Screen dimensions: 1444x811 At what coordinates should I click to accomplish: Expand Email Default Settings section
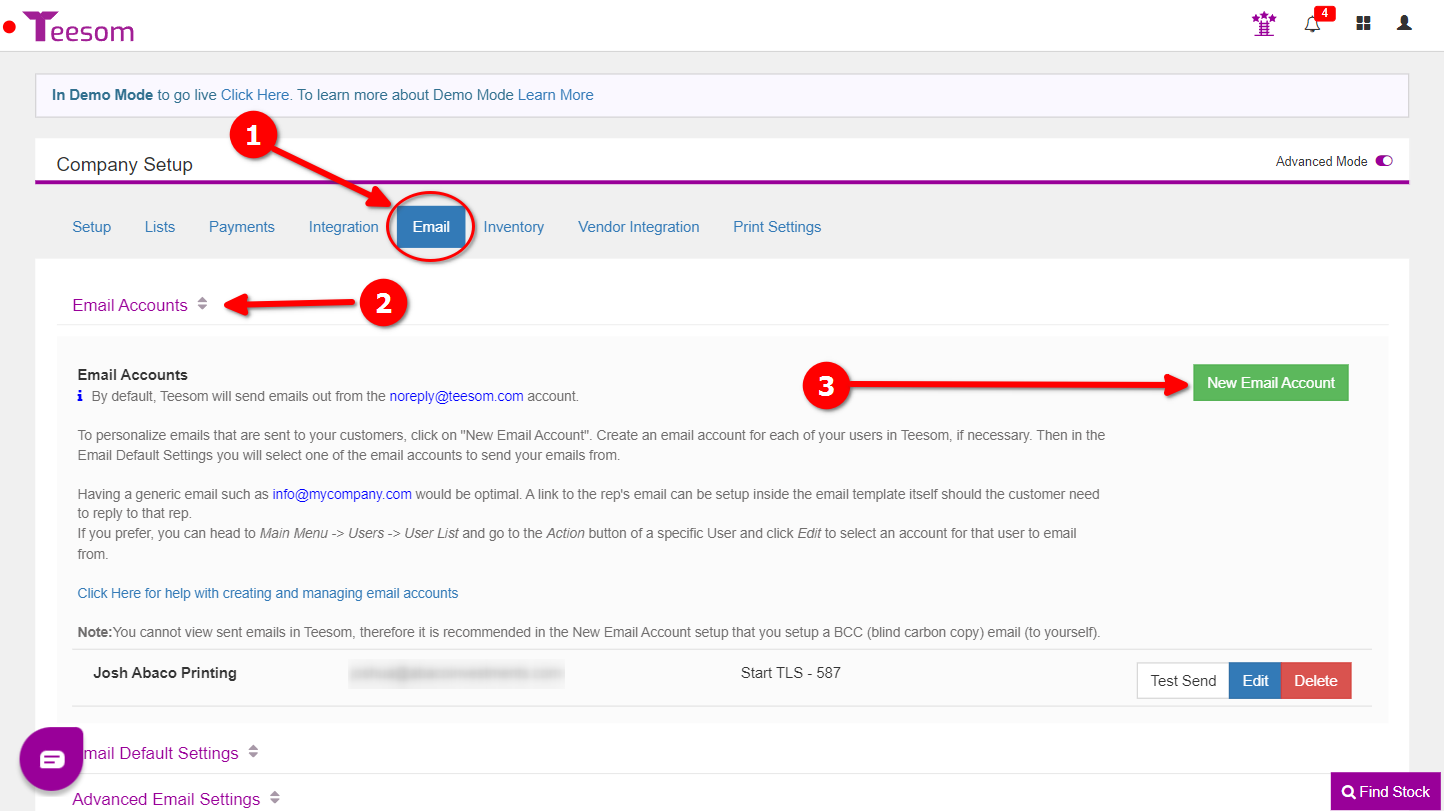point(166,753)
